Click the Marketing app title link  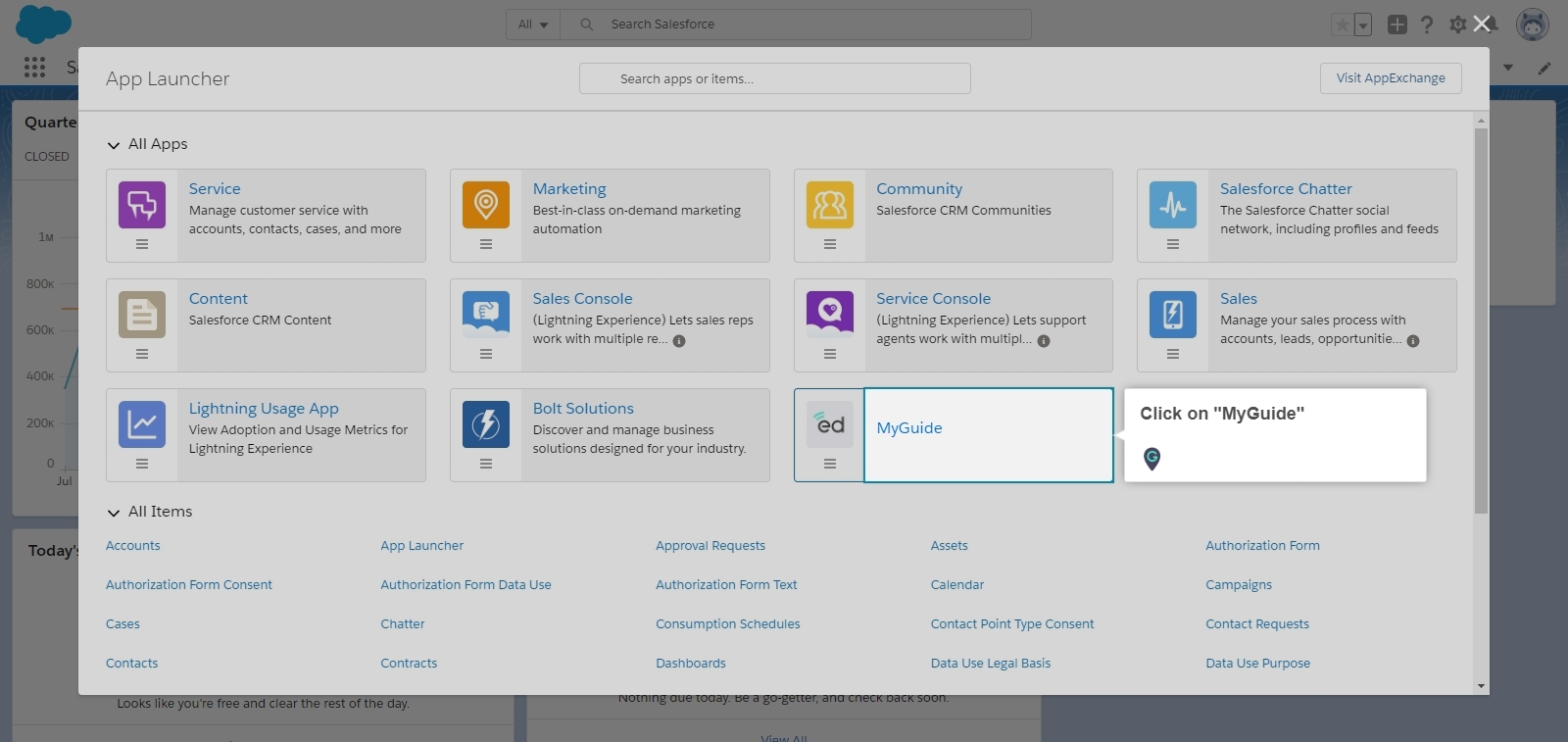click(569, 189)
